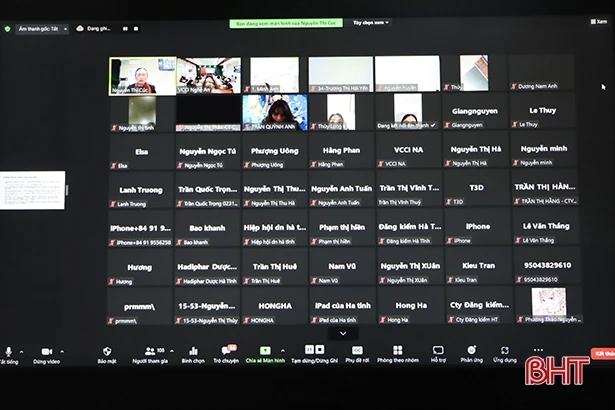
Task: Expand the chevron below the participant grid
Action: [x=342, y=333]
